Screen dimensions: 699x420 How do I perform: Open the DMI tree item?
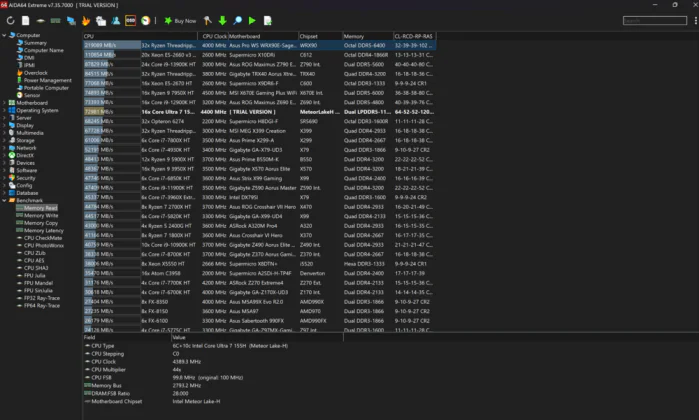29,58
